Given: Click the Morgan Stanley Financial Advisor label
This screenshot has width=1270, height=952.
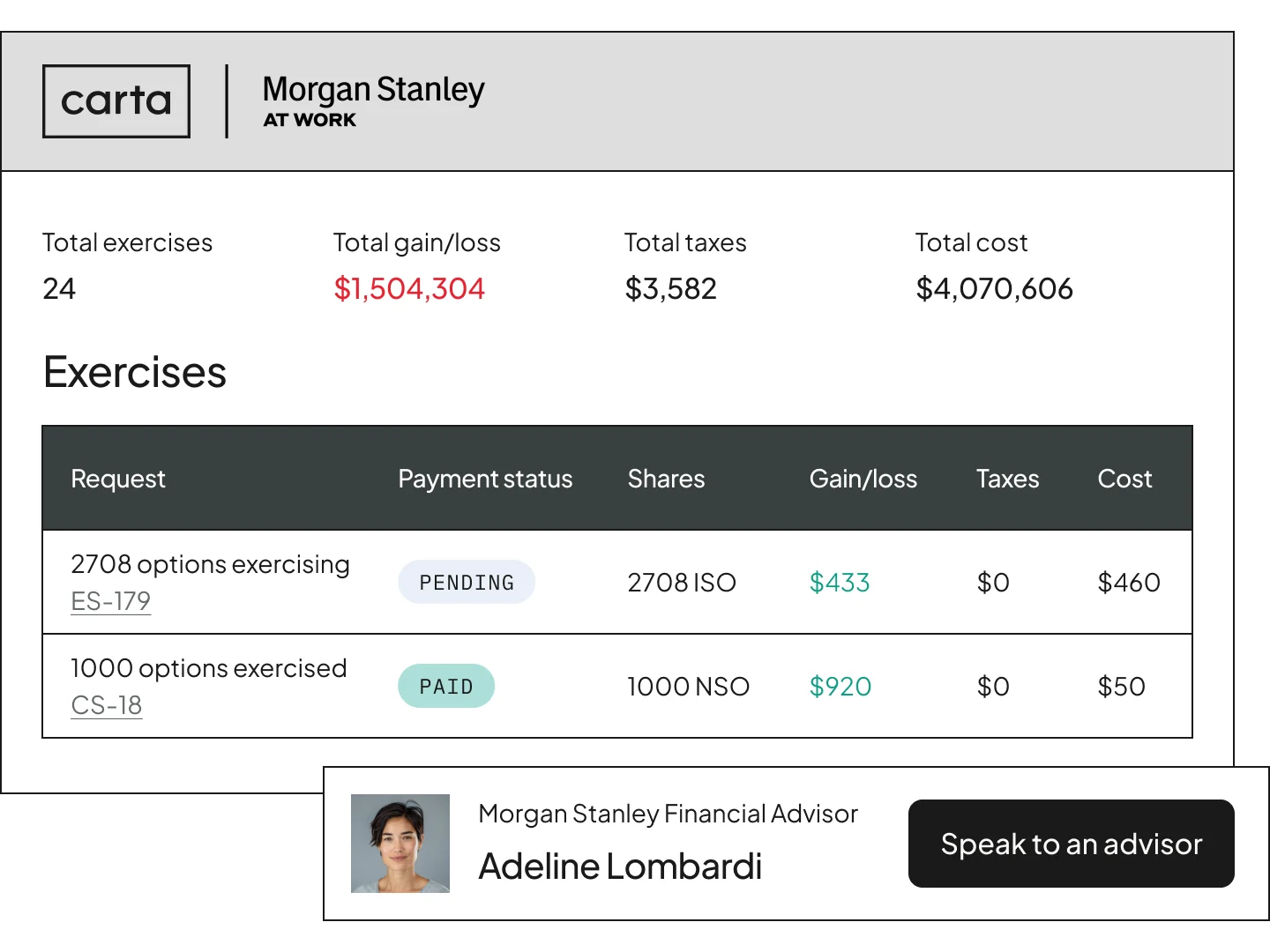Looking at the screenshot, I should tap(668, 814).
